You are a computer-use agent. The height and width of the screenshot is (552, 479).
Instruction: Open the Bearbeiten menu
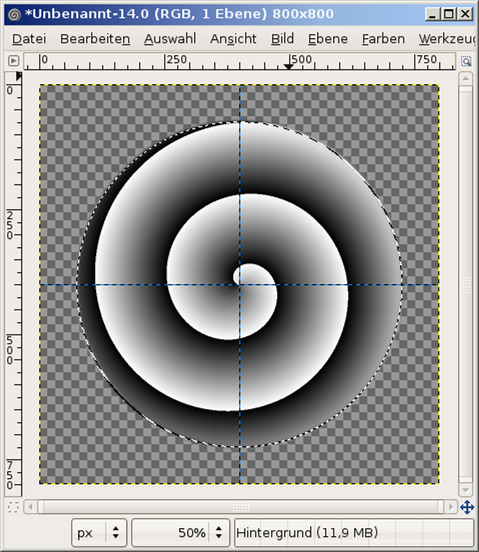tap(95, 39)
